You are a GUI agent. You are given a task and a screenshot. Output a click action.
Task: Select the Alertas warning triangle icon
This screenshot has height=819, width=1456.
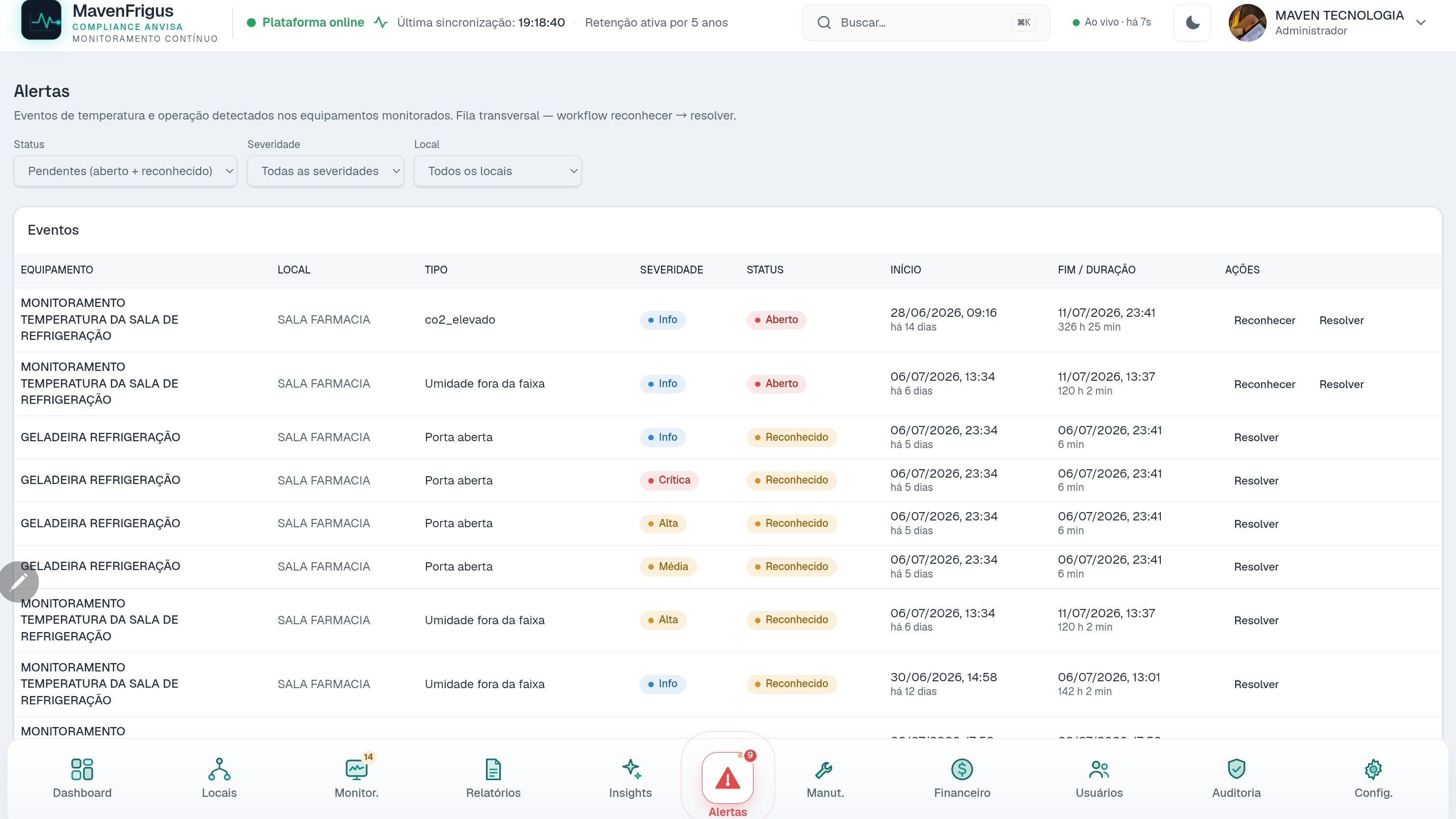click(728, 778)
